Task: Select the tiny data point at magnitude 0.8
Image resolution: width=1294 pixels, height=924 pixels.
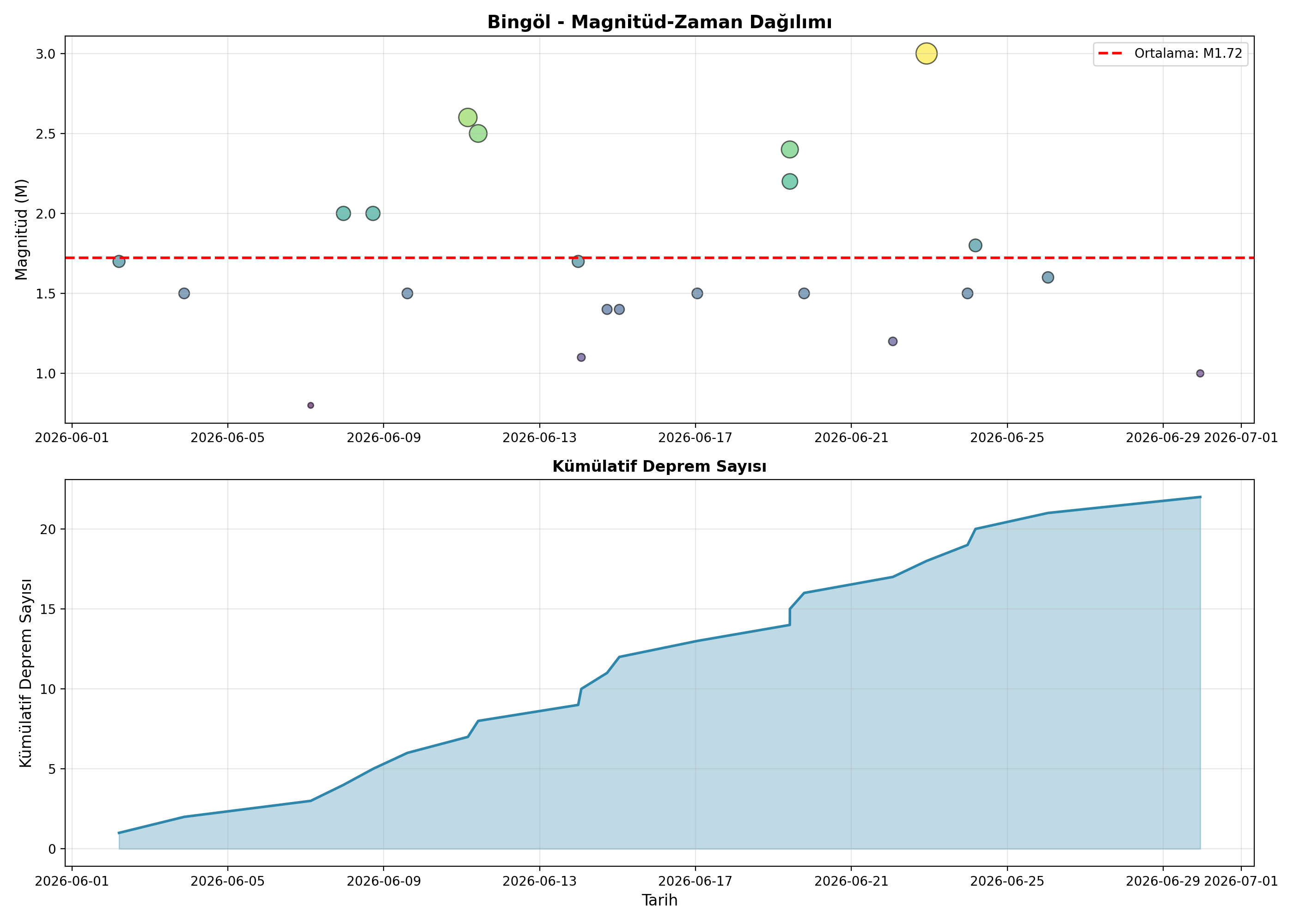Action: [311, 406]
